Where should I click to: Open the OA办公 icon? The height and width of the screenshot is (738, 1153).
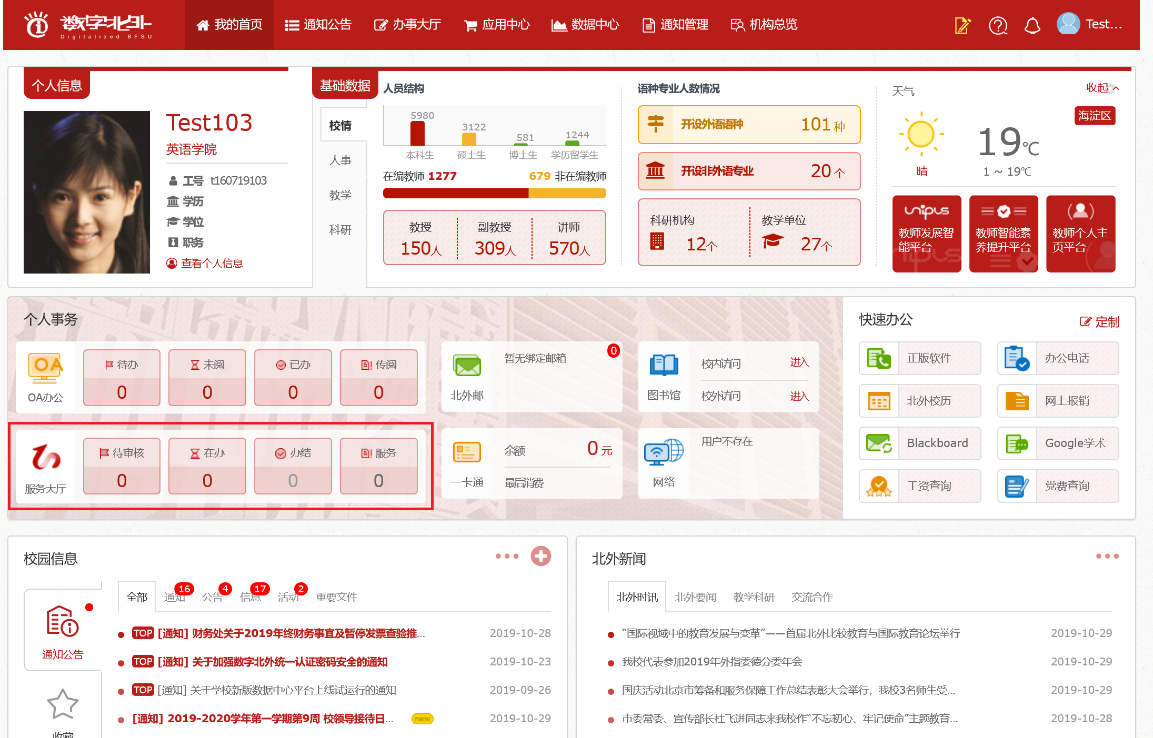click(45, 368)
